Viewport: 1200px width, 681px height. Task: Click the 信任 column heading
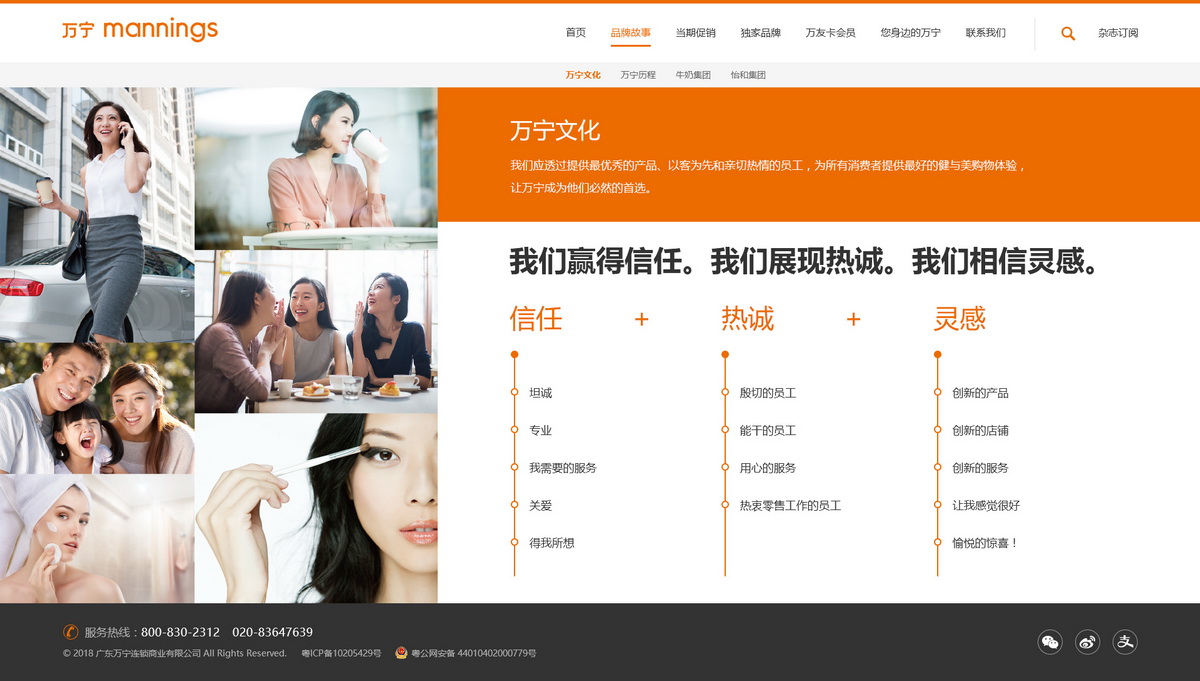pyautogui.click(x=536, y=319)
